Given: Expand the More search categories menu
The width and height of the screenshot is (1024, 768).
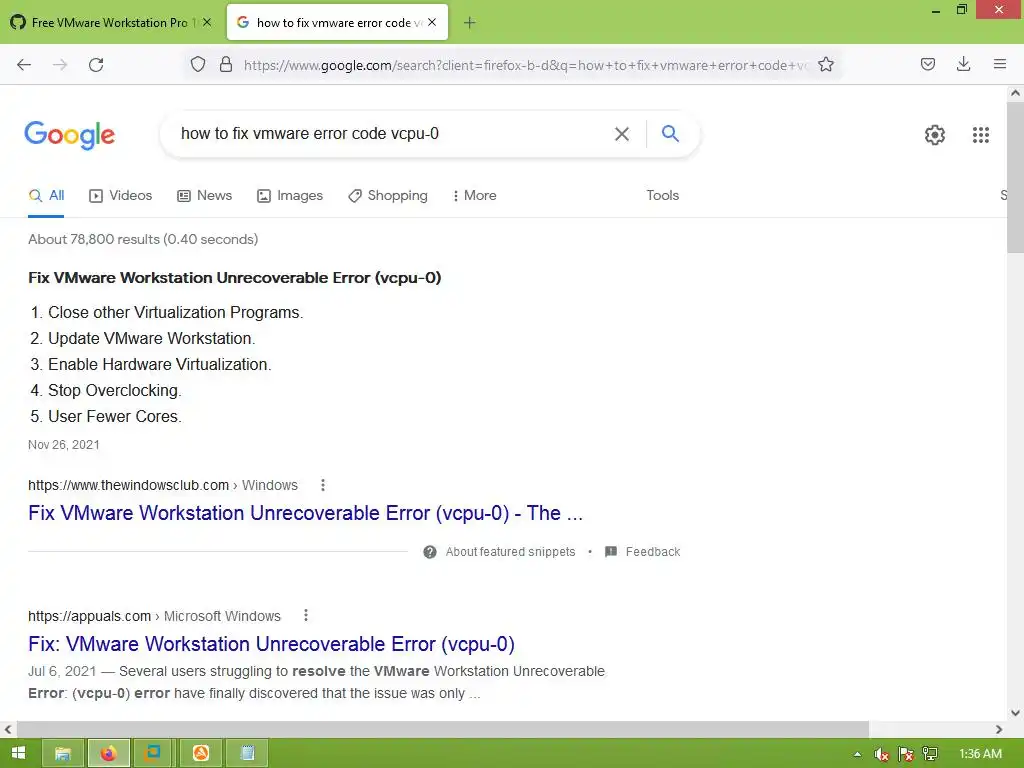Looking at the screenshot, I should (475, 195).
